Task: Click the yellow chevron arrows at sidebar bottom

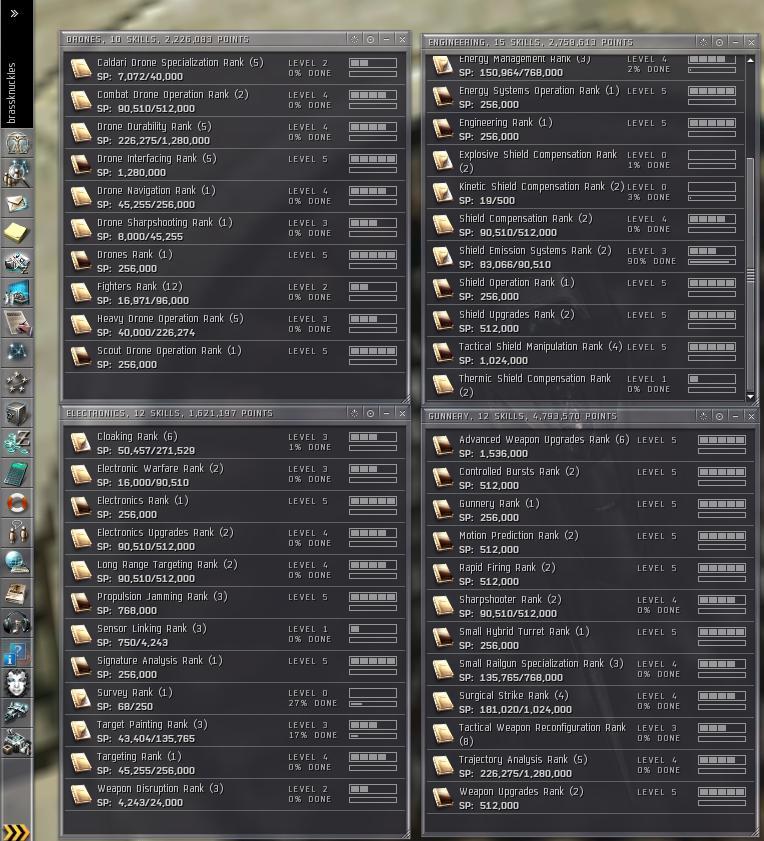Action: click(17, 832)
